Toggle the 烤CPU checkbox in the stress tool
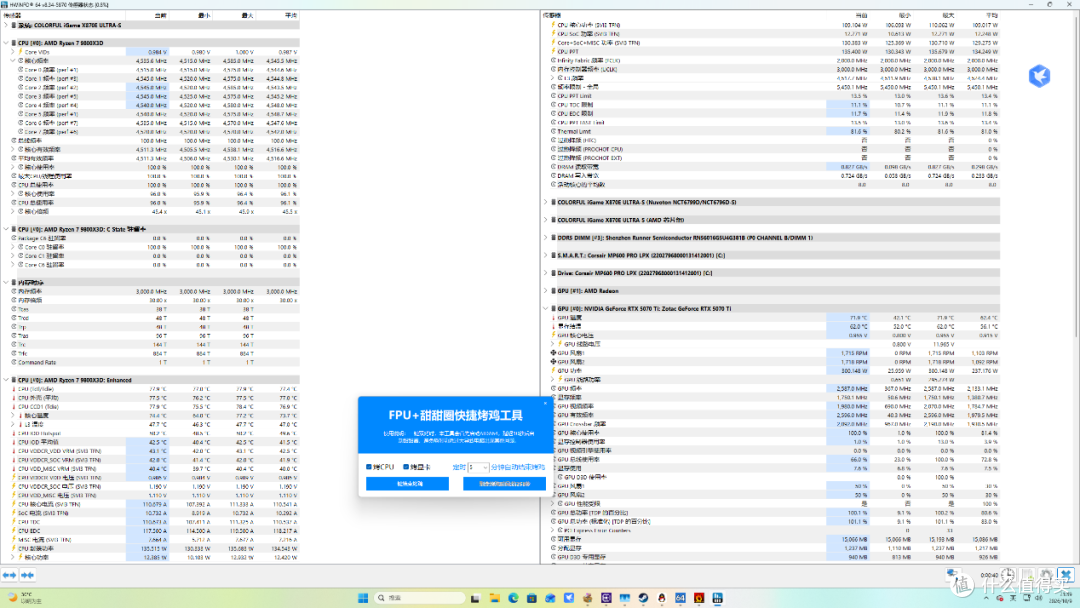This screenshot has width=1080, height=608. [369, 467]
